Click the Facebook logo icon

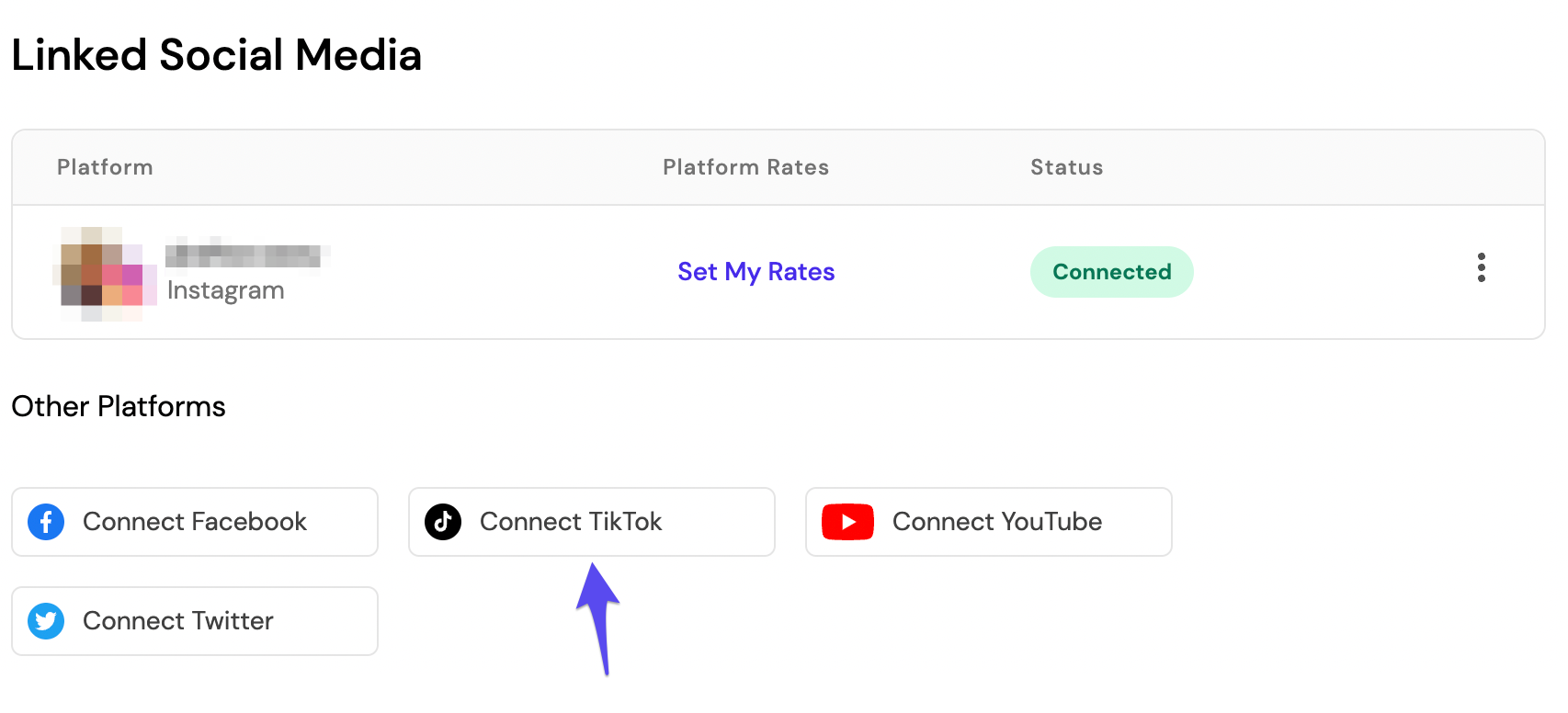coord(46,522)
